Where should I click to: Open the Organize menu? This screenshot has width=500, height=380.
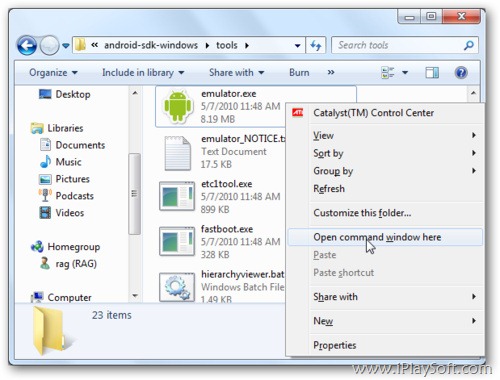coord(53,73)
